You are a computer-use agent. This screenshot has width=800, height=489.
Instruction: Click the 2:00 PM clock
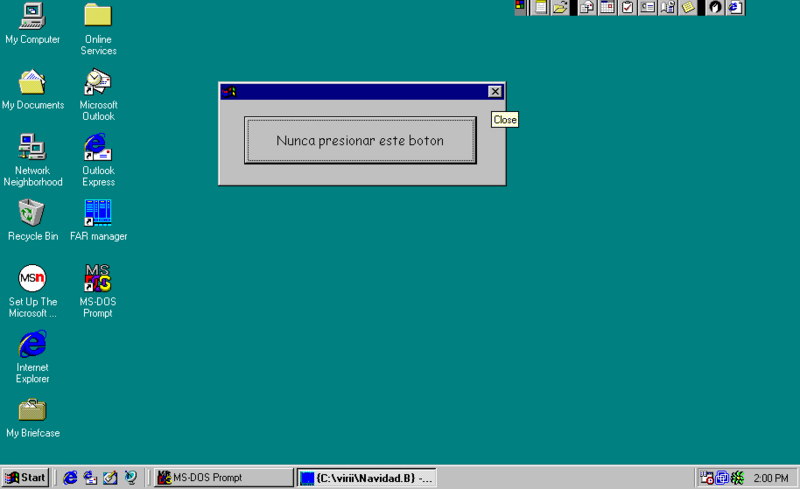[x=771, y=478]
